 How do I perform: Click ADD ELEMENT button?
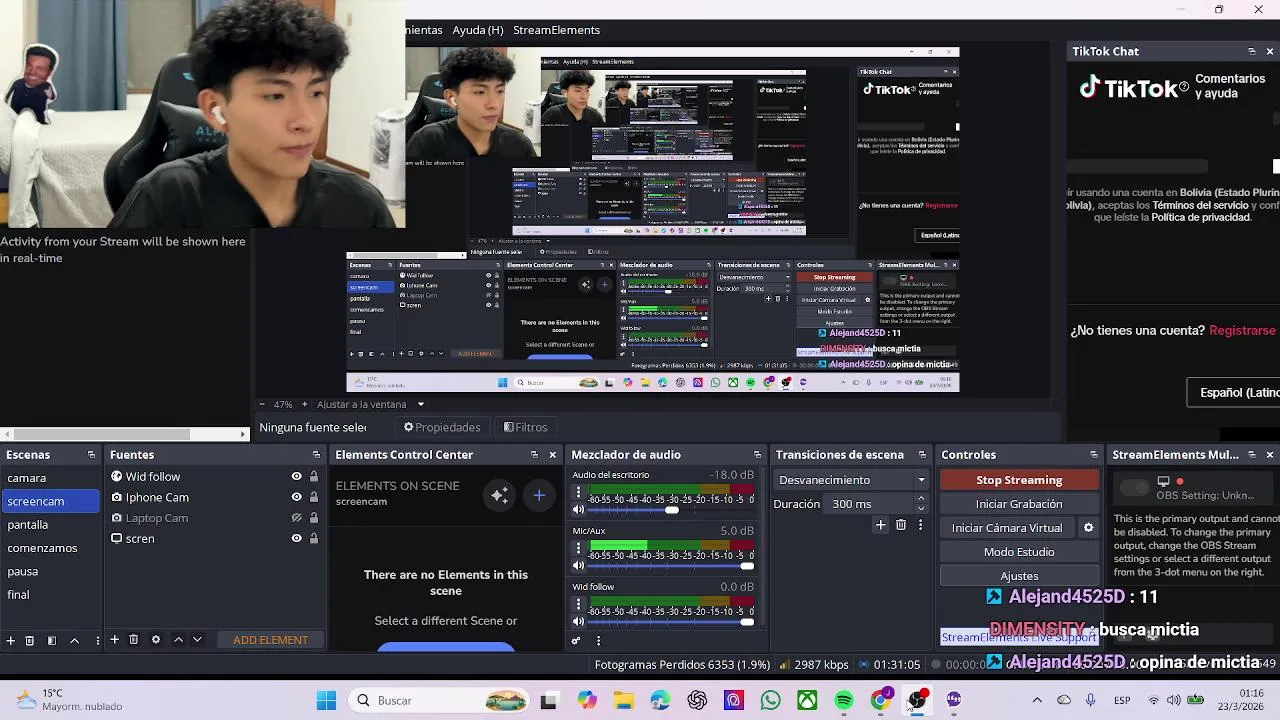pyautogui.click(x=270, y=640)
